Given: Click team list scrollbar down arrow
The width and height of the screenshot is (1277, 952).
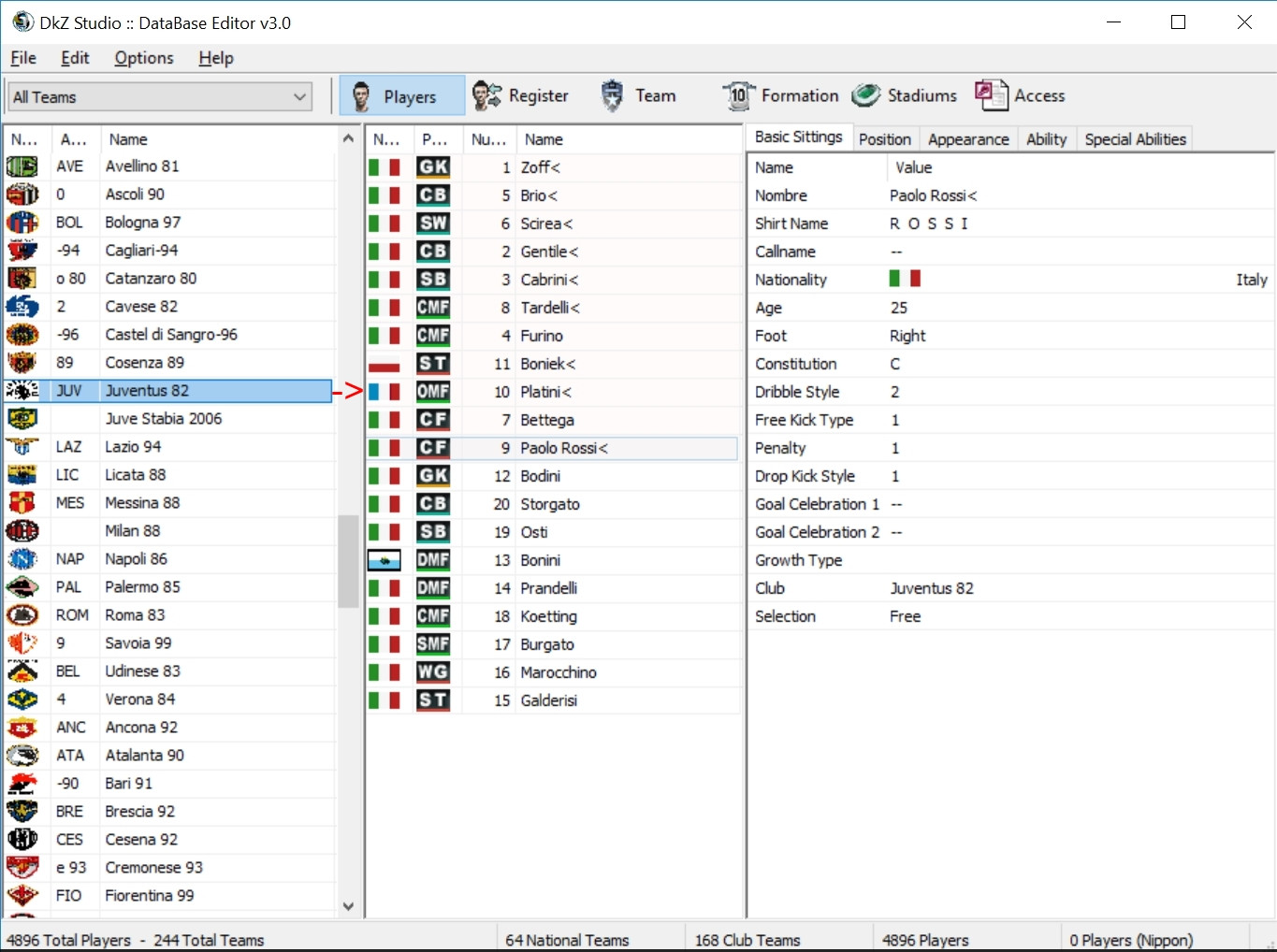Looking at the screenshot, I should point(348,906).
